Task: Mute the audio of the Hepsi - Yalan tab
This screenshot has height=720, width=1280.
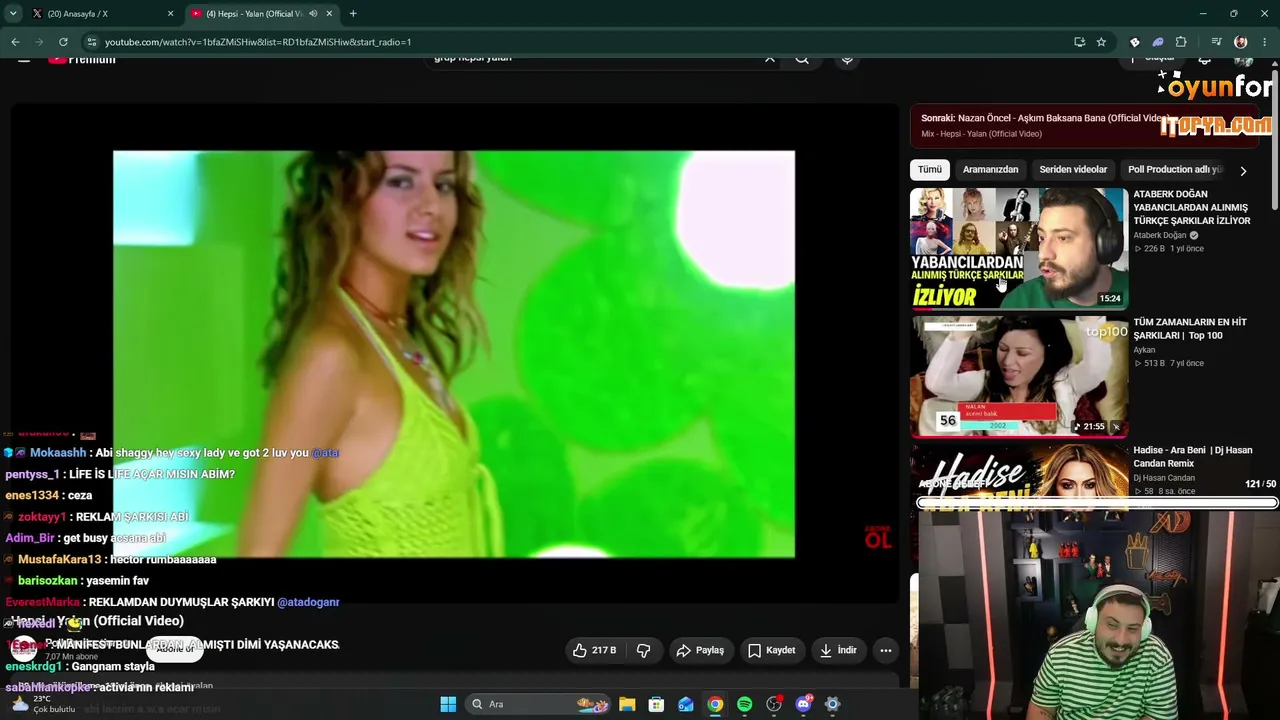Action: [x=314, y=14]
